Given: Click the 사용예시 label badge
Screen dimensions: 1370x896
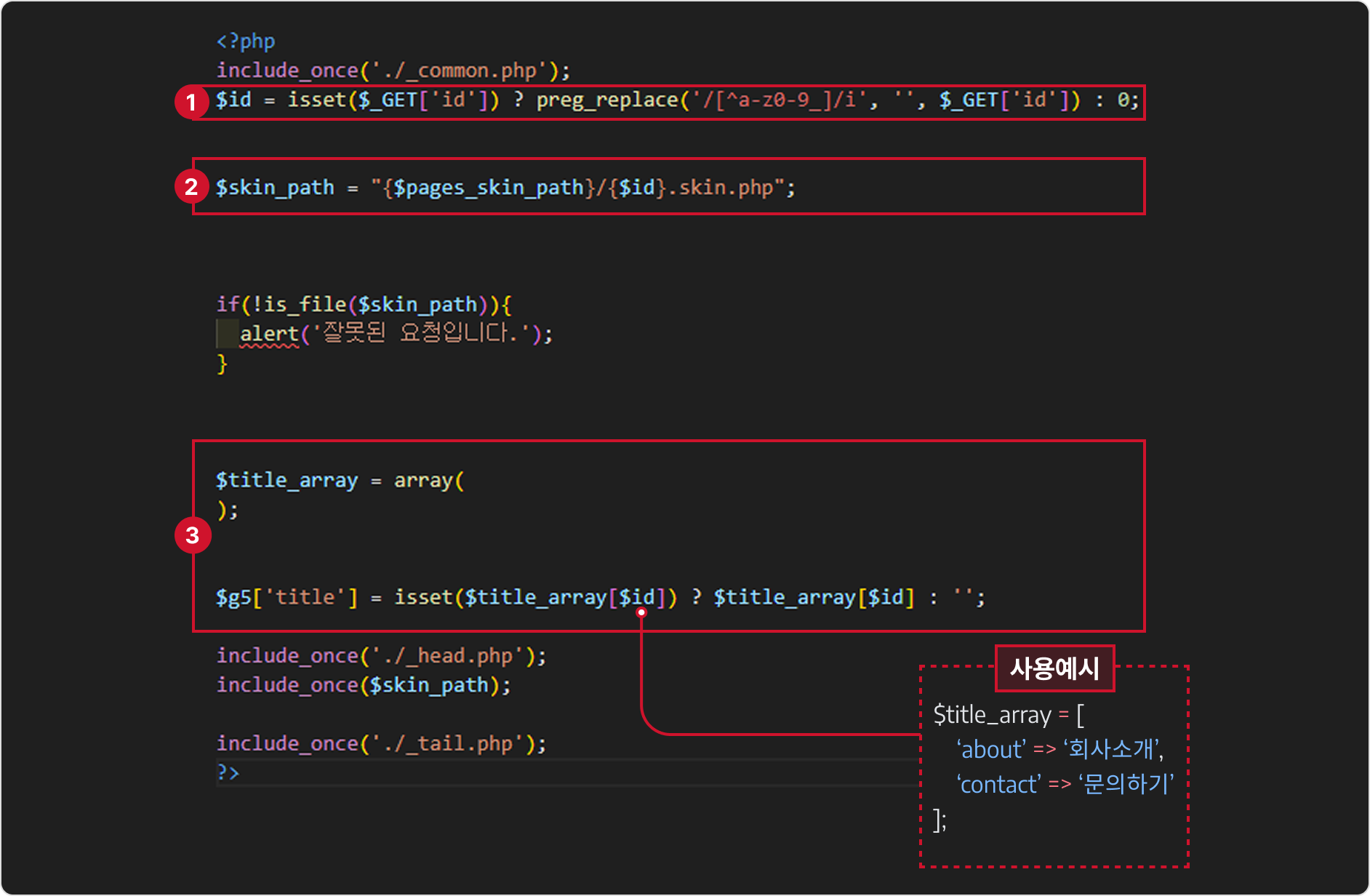Looking at the screenshot, I should coord(1054,668).
